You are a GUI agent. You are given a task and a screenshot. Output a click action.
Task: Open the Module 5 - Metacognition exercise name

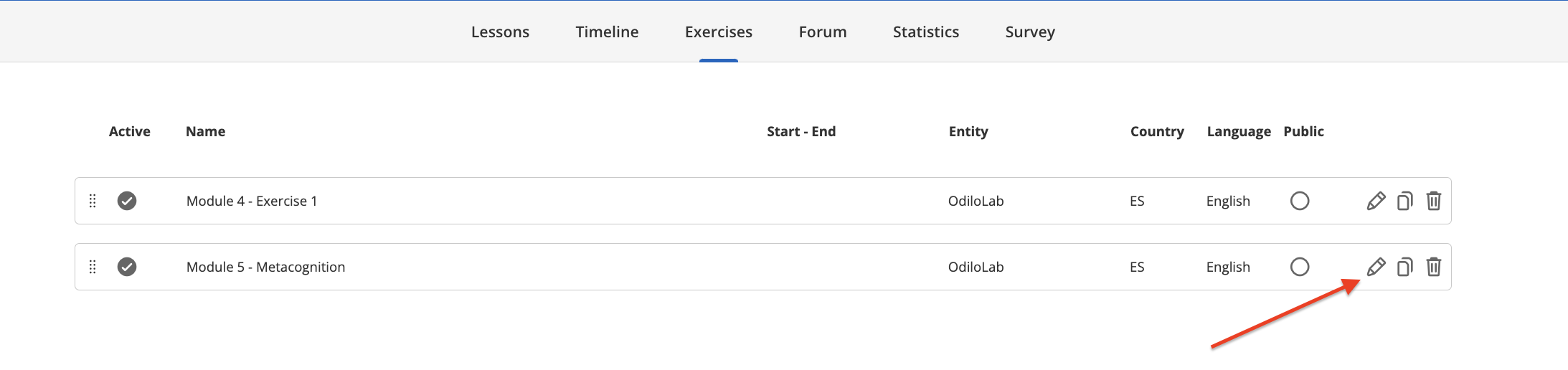(x=265, y=267)
